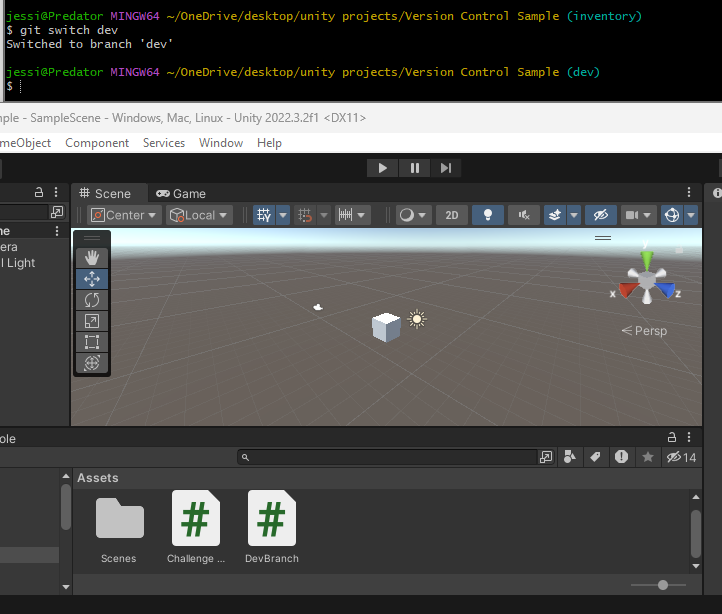The height and width of the screenshot is (614, 722).
Task: Select the camera gizmo in scene
Action: click(x=318, y=307)
